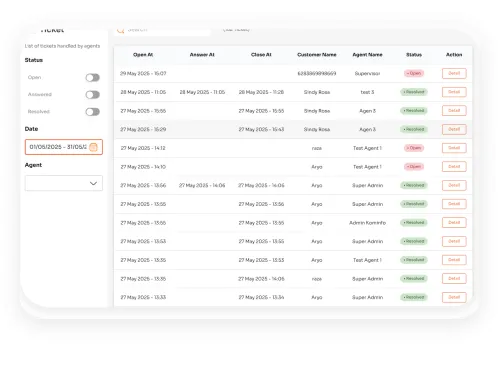Click Open badge in 27 May 14:12 row
500x368 pixels.
click(414, 148)
